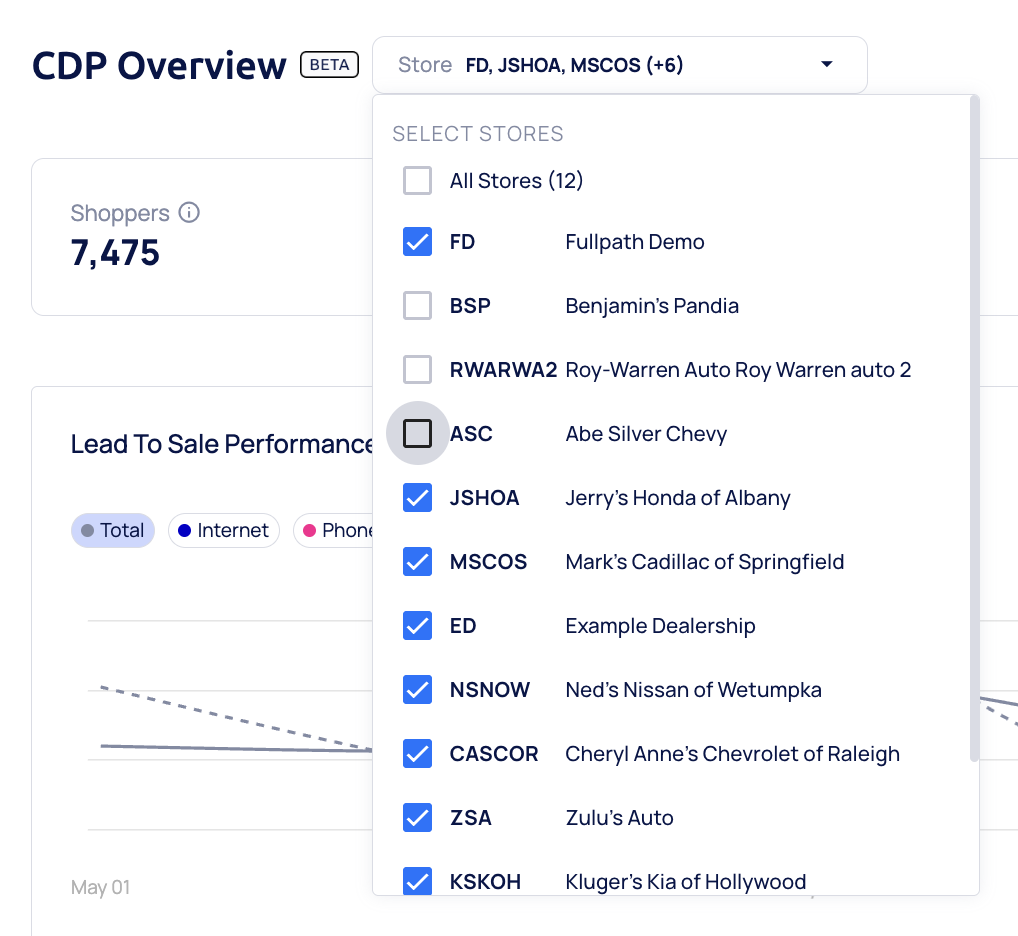This screenshot has height=936, width=1018.
Task: Uncheck the FD Fullpath Demo checkbox
Action: click(417, 242)
